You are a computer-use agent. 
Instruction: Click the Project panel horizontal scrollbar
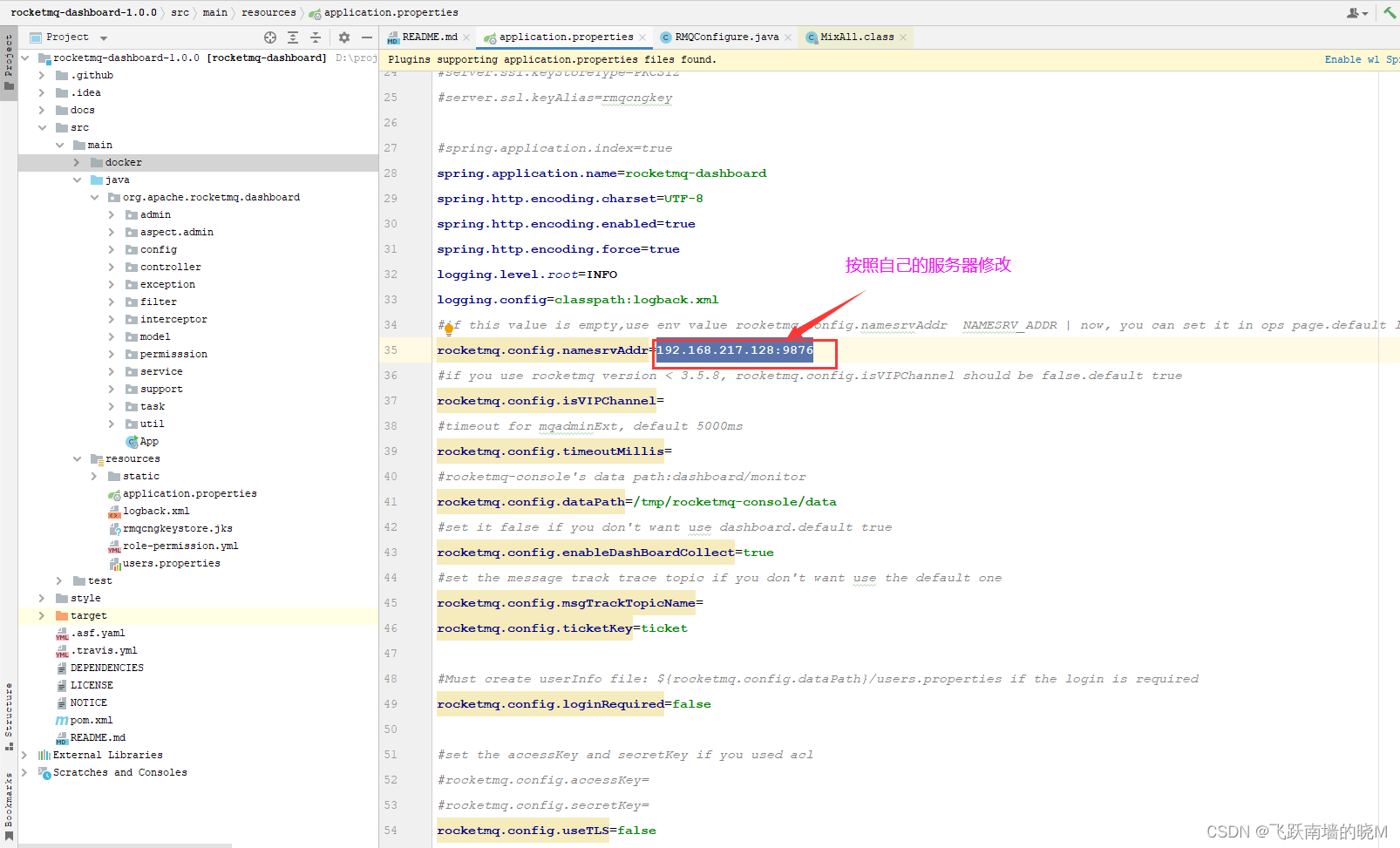[125, 845]
